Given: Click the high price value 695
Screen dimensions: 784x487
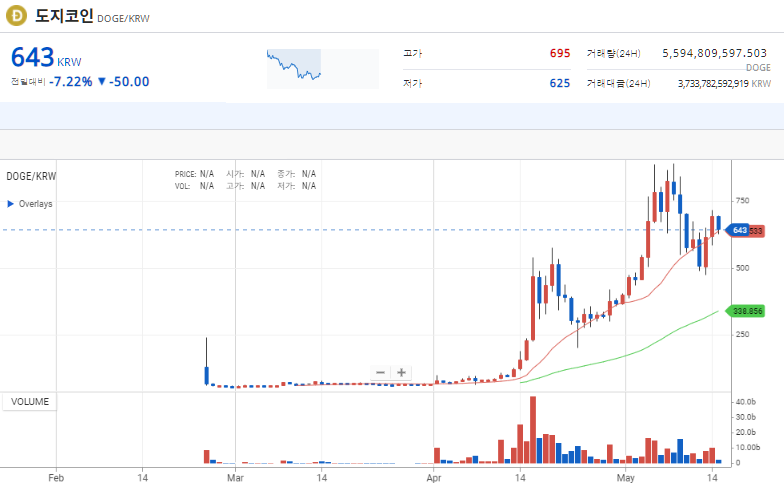Looking at the screenshot, I should coord(560,54).
